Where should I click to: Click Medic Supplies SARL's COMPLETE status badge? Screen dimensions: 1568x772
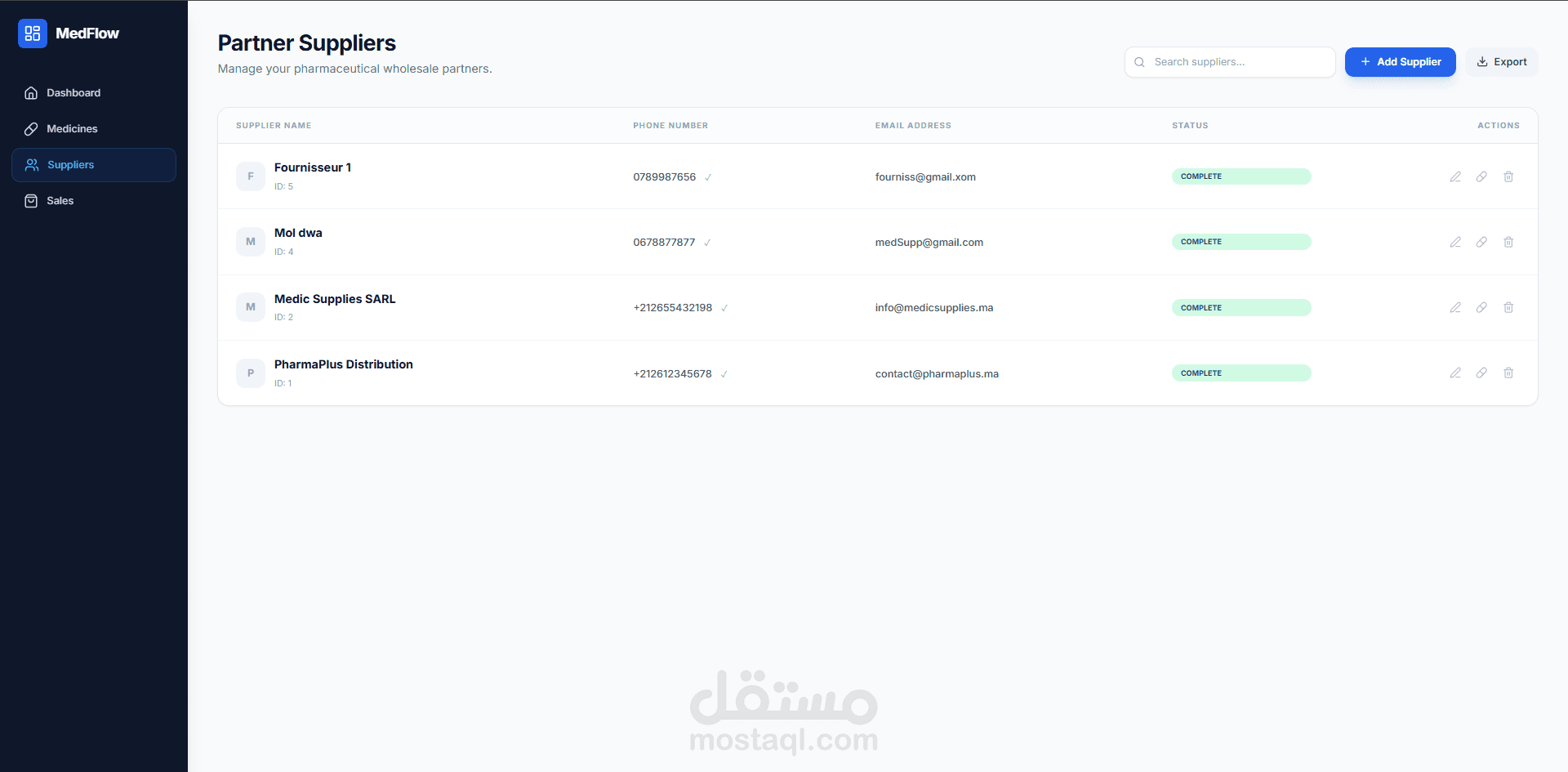pyautogui.click(x=1241, y=308)
